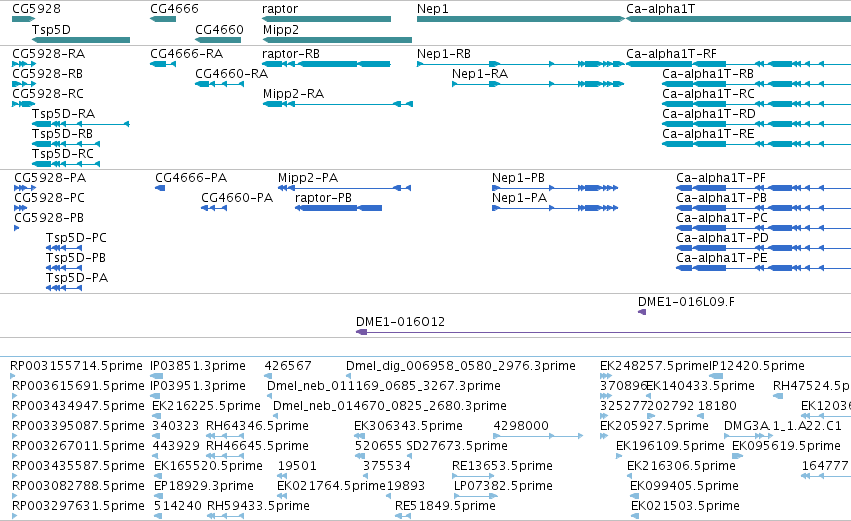This screenshot has height=521, width=851.
Task: Click the Ca-alpha1T gene label
Action: click(660, 9)
